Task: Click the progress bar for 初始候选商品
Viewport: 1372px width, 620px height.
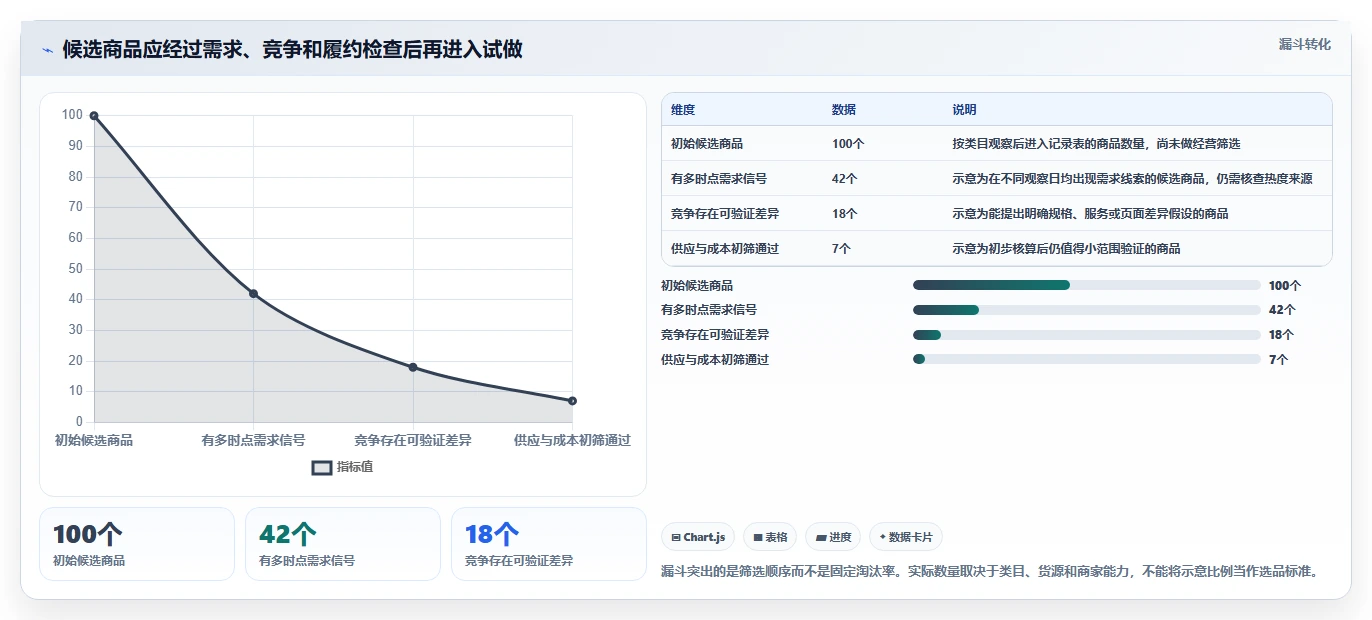Action: [x=1087, y=285]
